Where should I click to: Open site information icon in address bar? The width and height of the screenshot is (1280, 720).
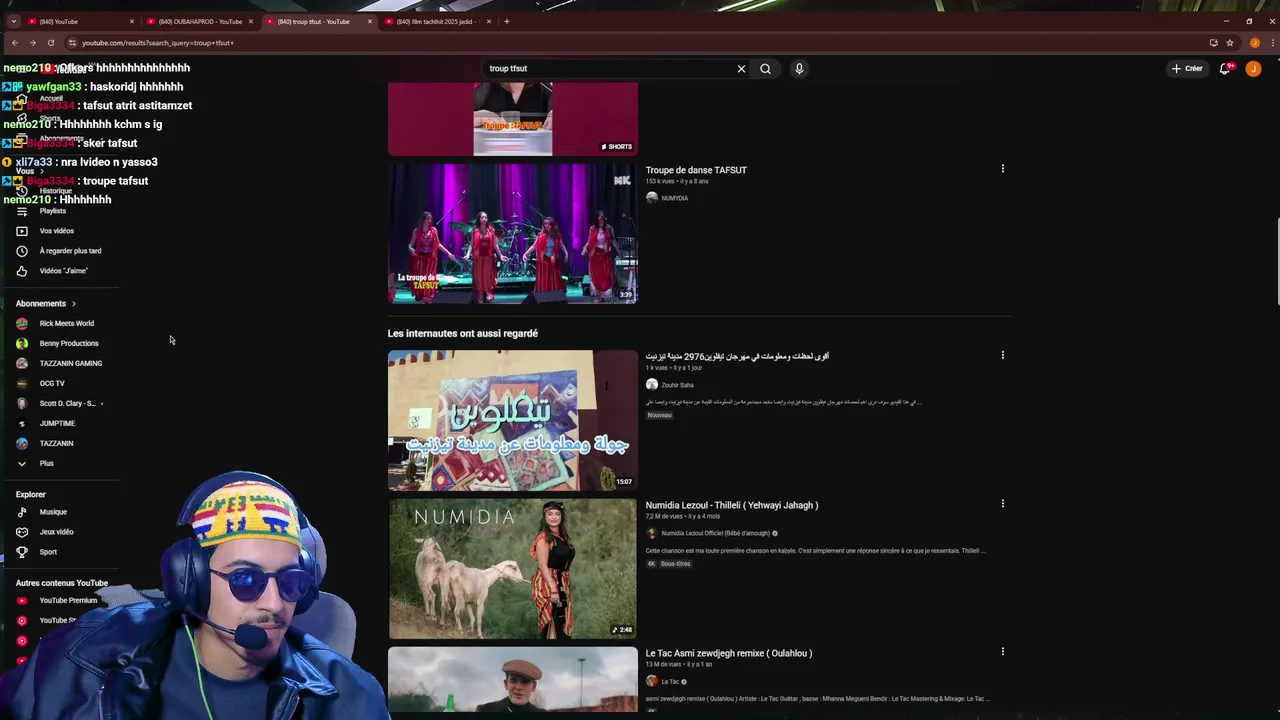72,43
